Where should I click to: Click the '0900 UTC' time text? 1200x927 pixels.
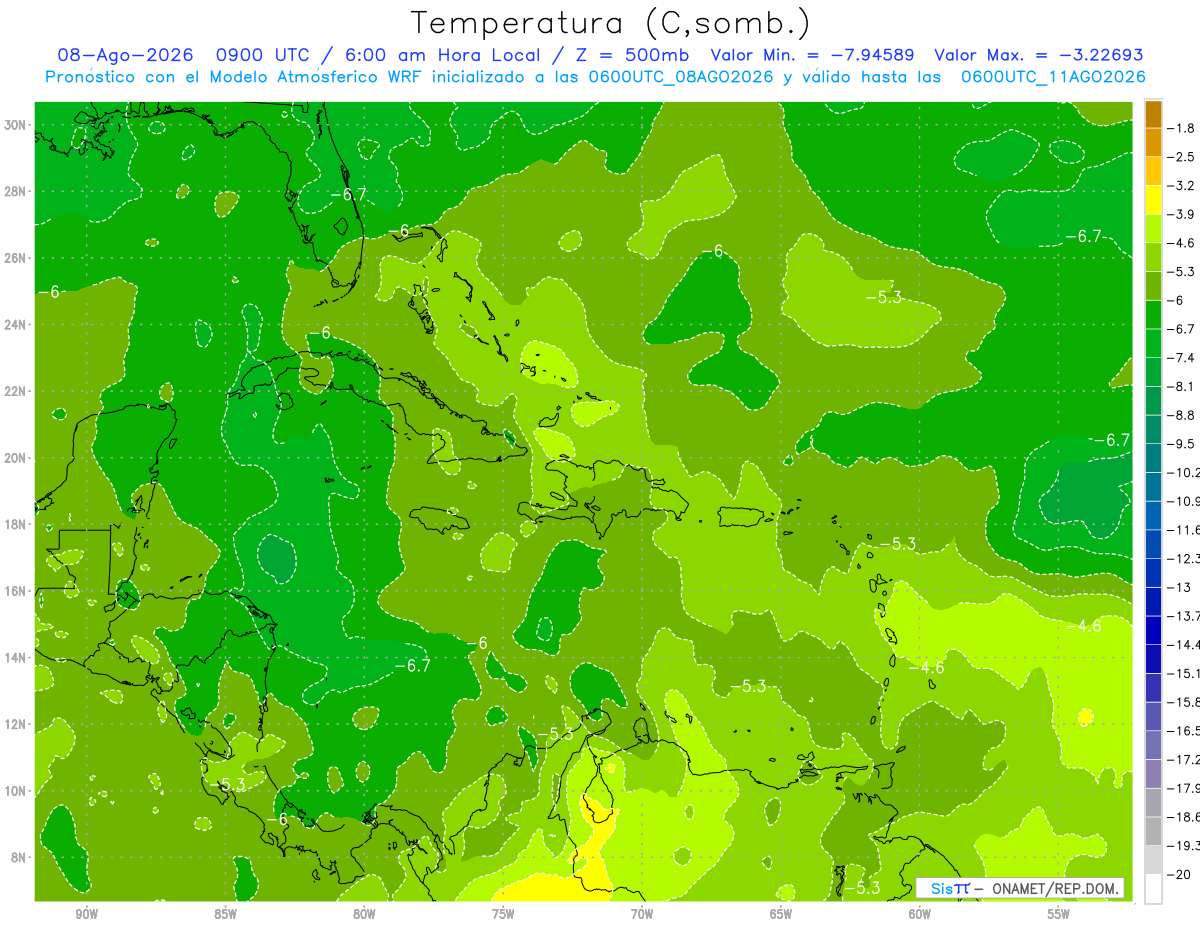264,55
